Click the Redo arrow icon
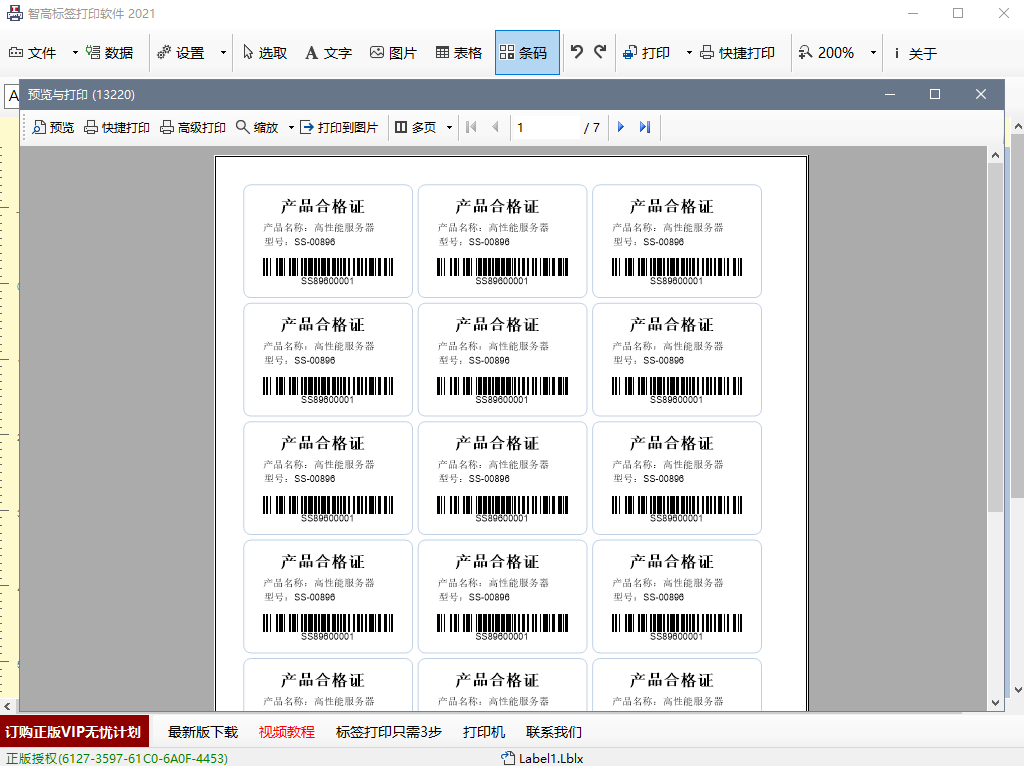 tap(600, 52)
